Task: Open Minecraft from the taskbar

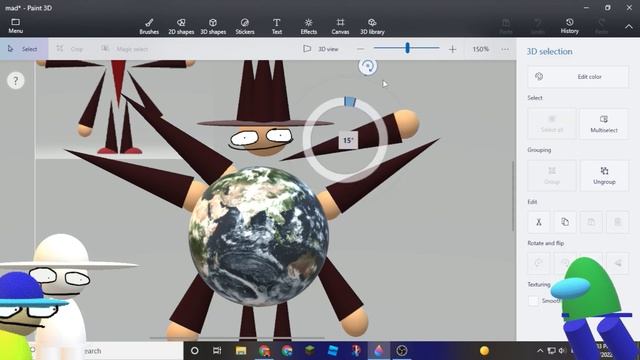Action: (x=310, y=351)
